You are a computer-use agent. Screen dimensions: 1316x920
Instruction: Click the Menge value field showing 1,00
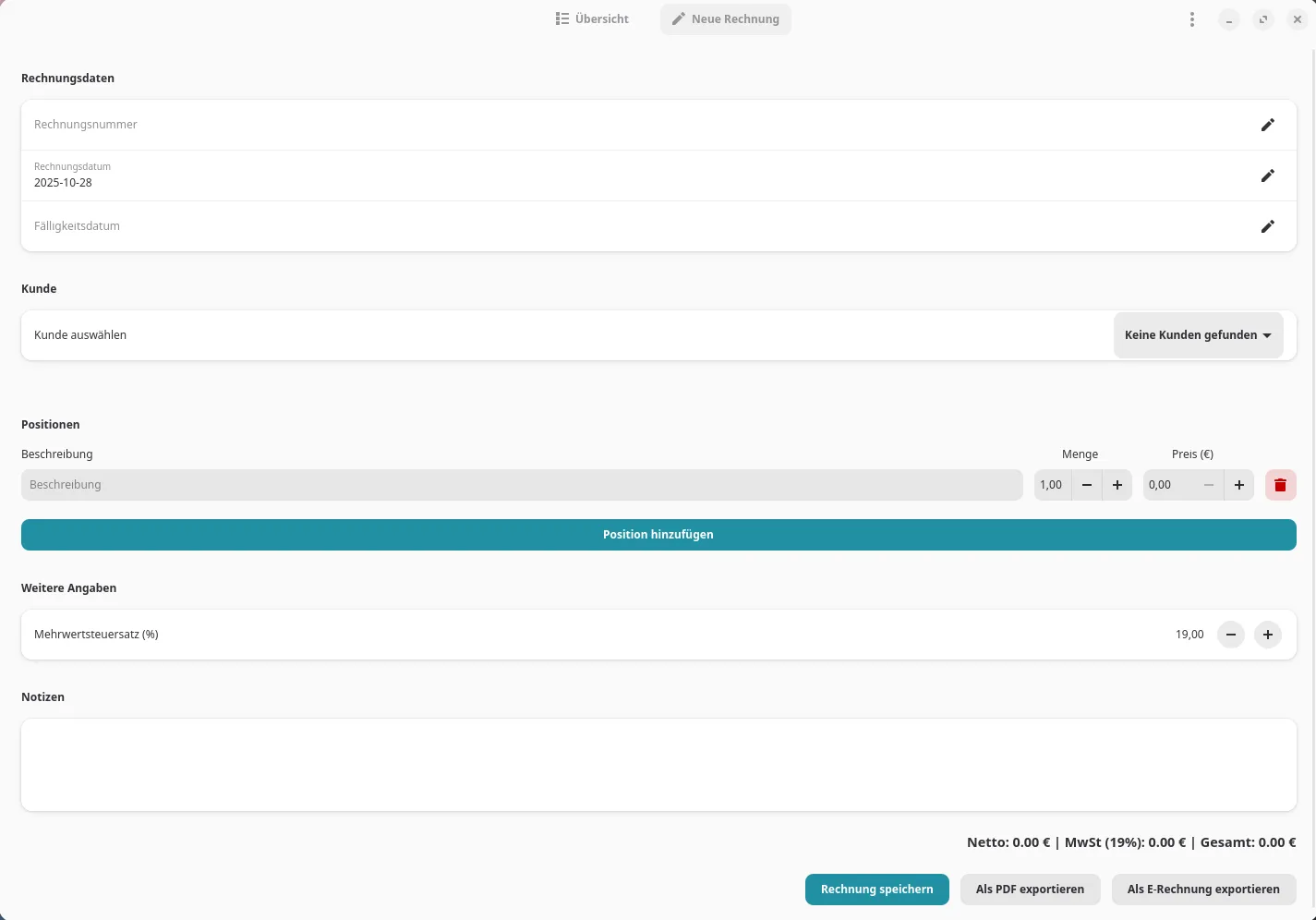(x=1052, y=485)
